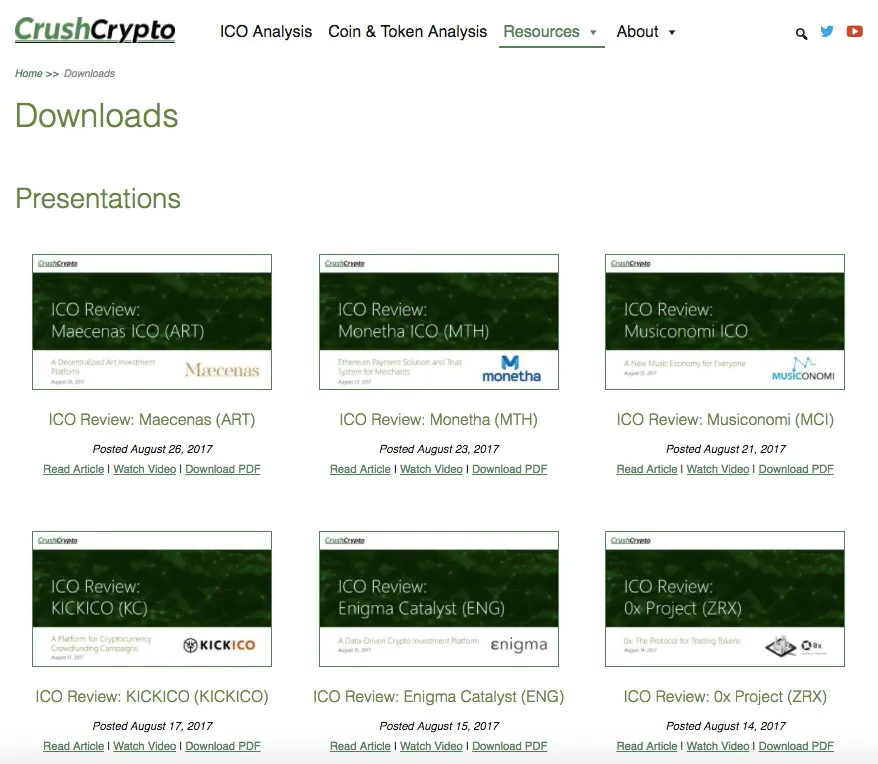
Task: Watch Video for Enigma Catalyst review
Action: (431, 746)
